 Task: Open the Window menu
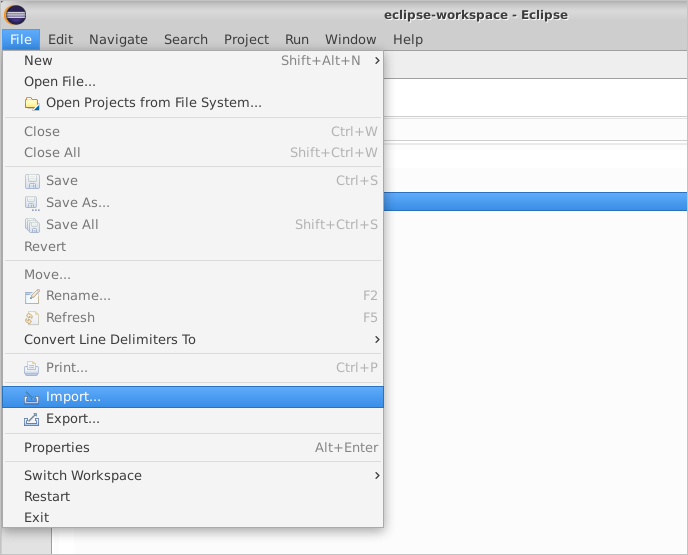[351, 39]
